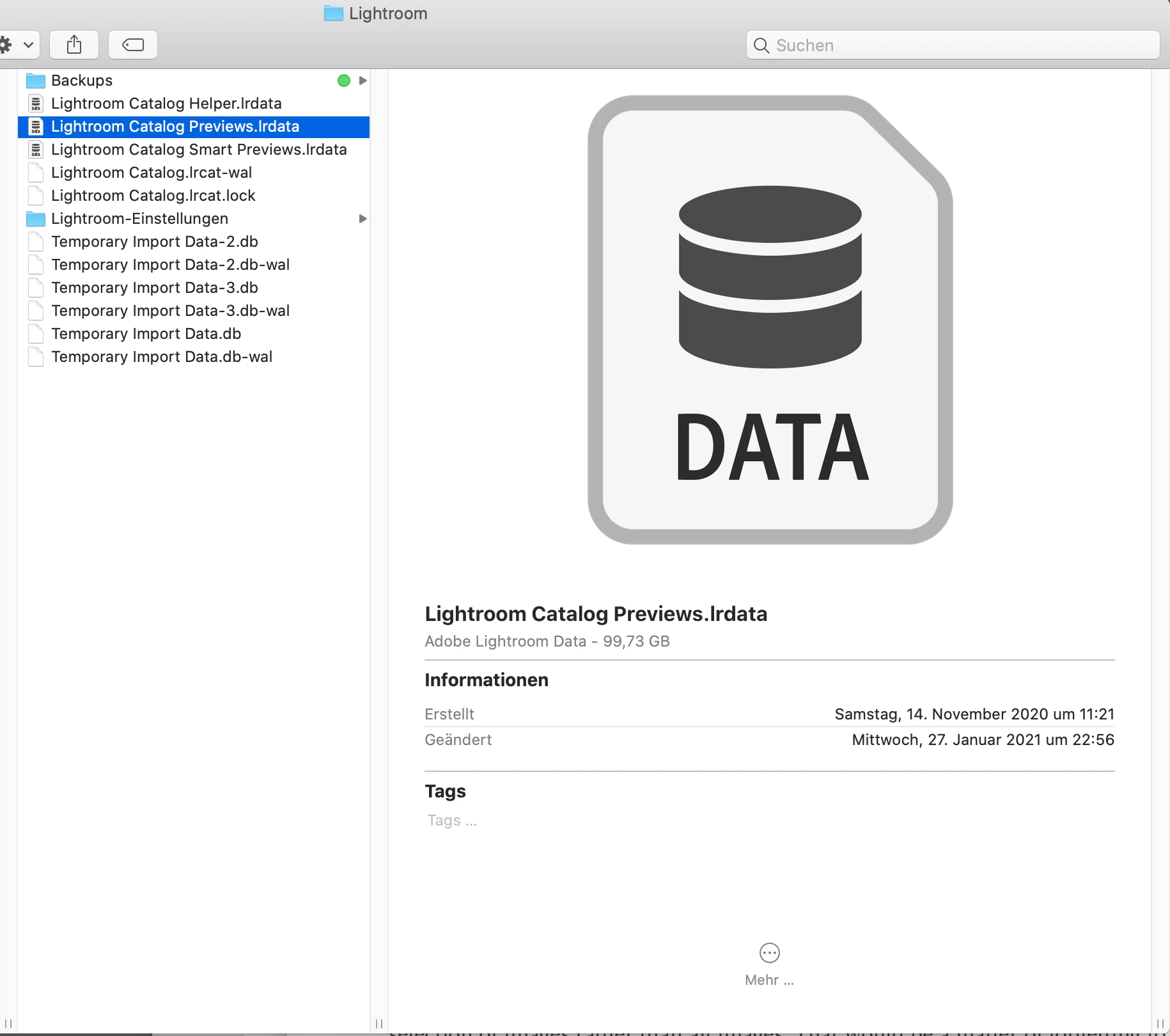Viewport: 1170px width, 1036px height.
Task: Click the large DATA preview icon
Action: pyautogui.click(x=770, y=320)
